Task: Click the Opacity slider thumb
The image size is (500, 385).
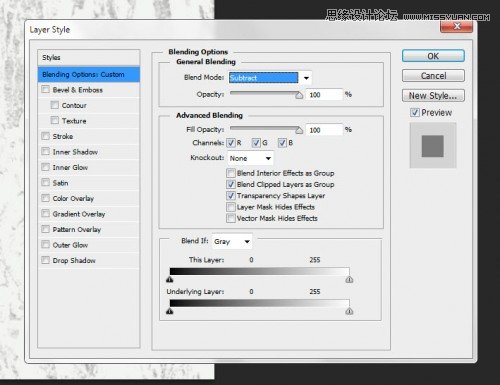Action: point(299,96)
